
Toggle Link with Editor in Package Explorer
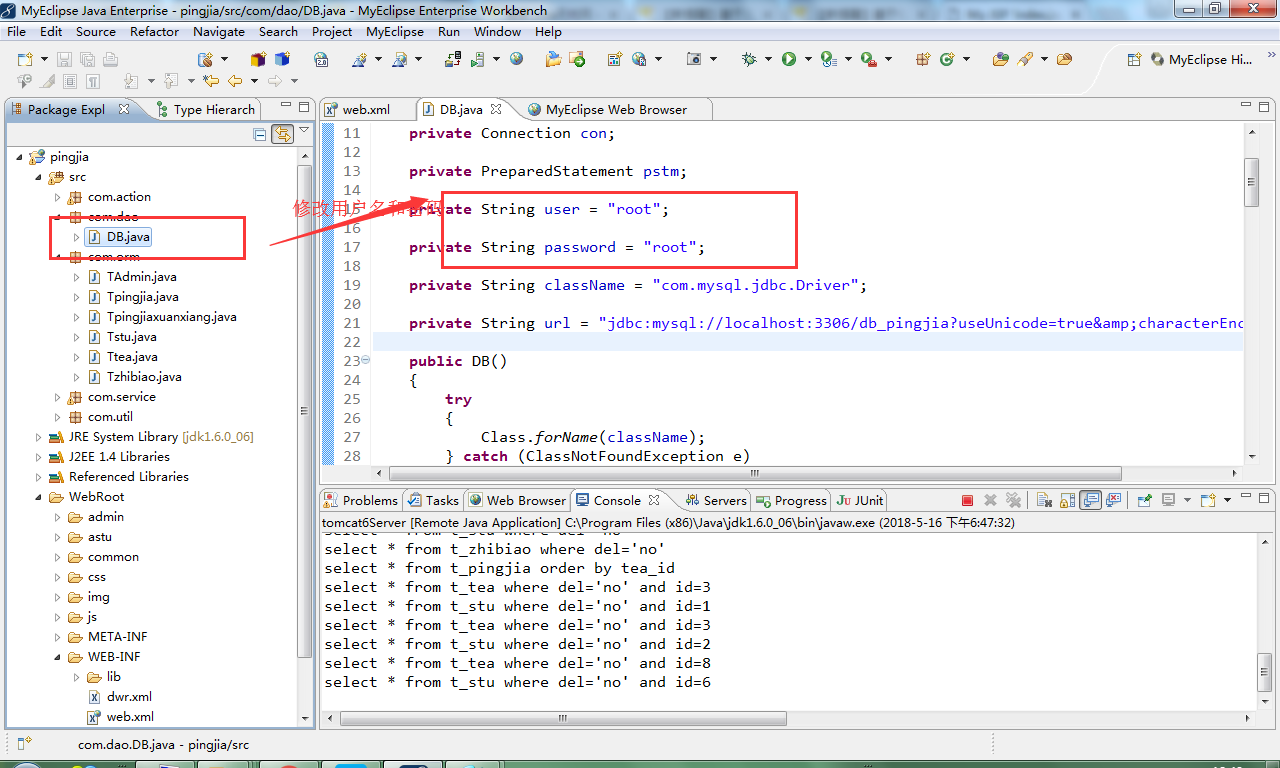(x=282, y=134)
